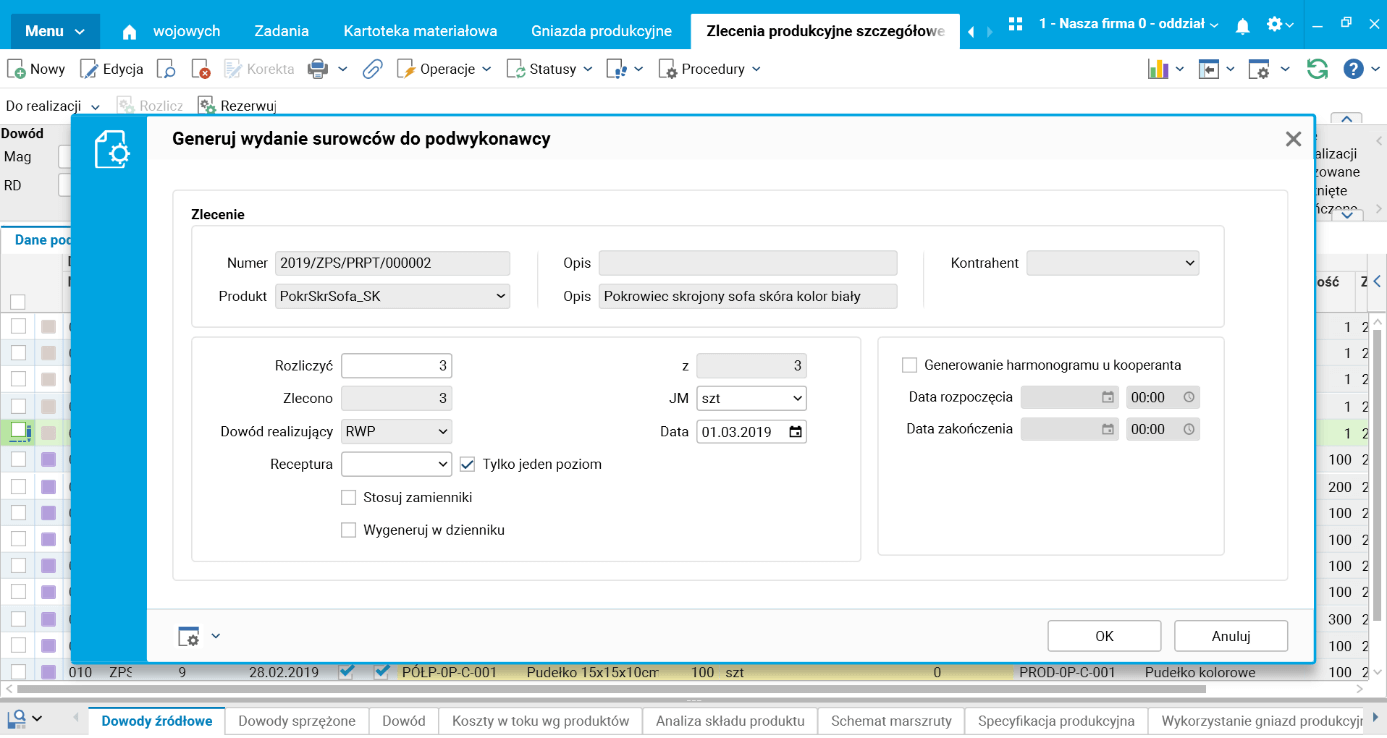Click the paperclip attachments icon

click(372, 69)
